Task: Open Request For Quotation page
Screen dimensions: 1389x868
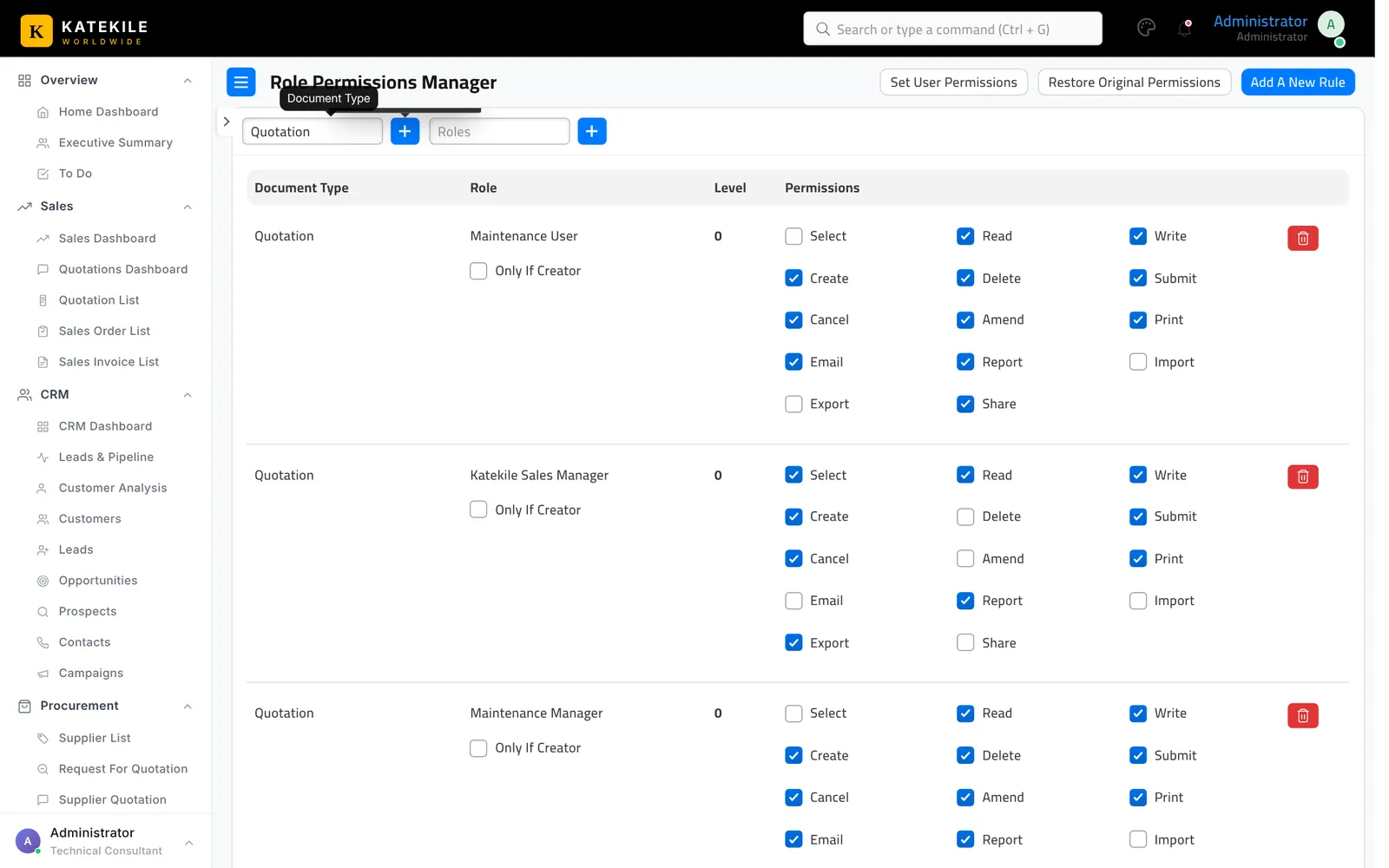Action: (x=122, y=769)
